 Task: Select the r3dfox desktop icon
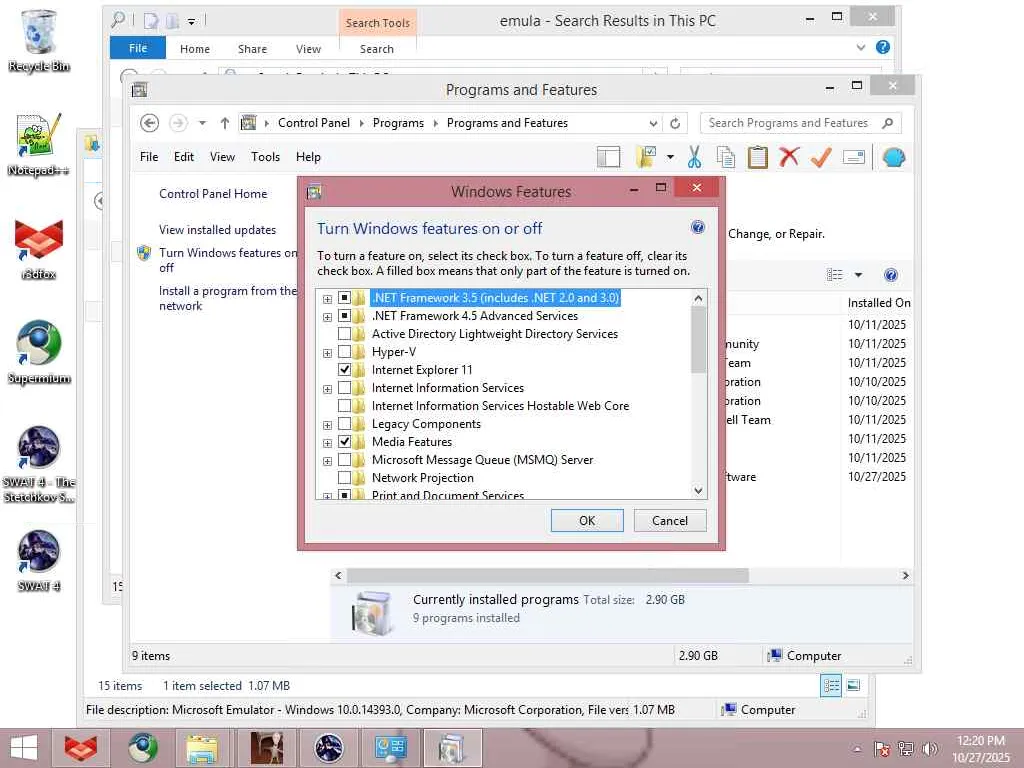point(39,249)
